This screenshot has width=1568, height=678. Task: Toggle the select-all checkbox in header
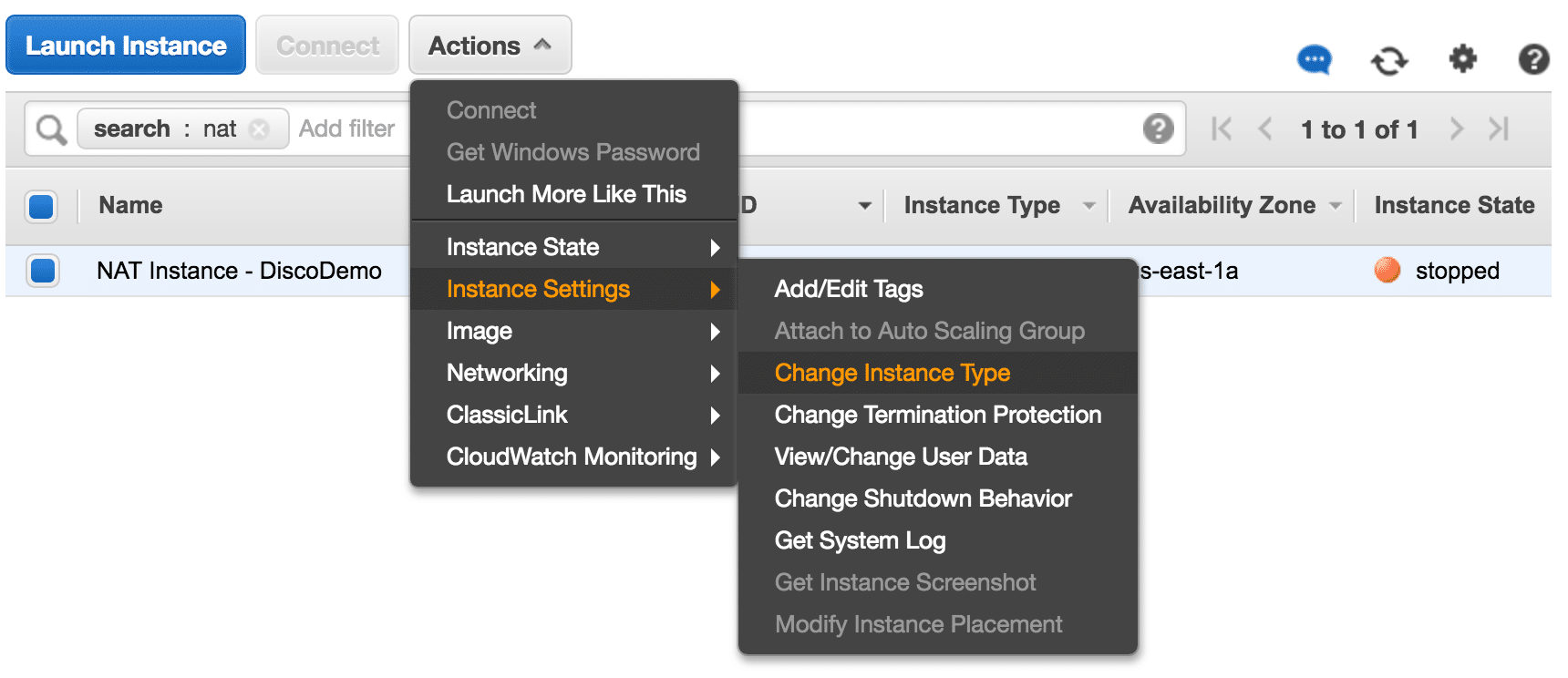click(x=42, y=206)
